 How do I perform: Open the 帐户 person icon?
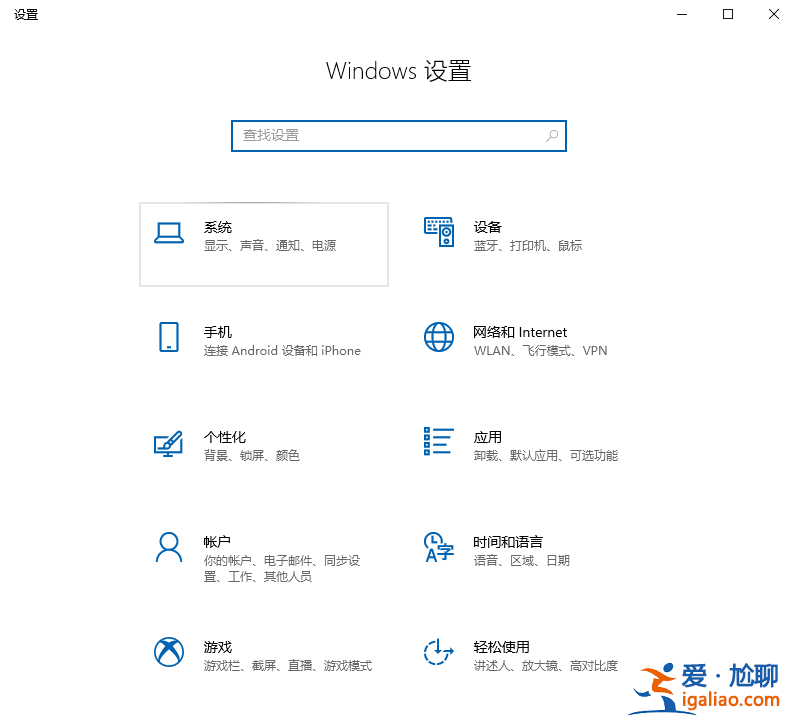point(169,547)
